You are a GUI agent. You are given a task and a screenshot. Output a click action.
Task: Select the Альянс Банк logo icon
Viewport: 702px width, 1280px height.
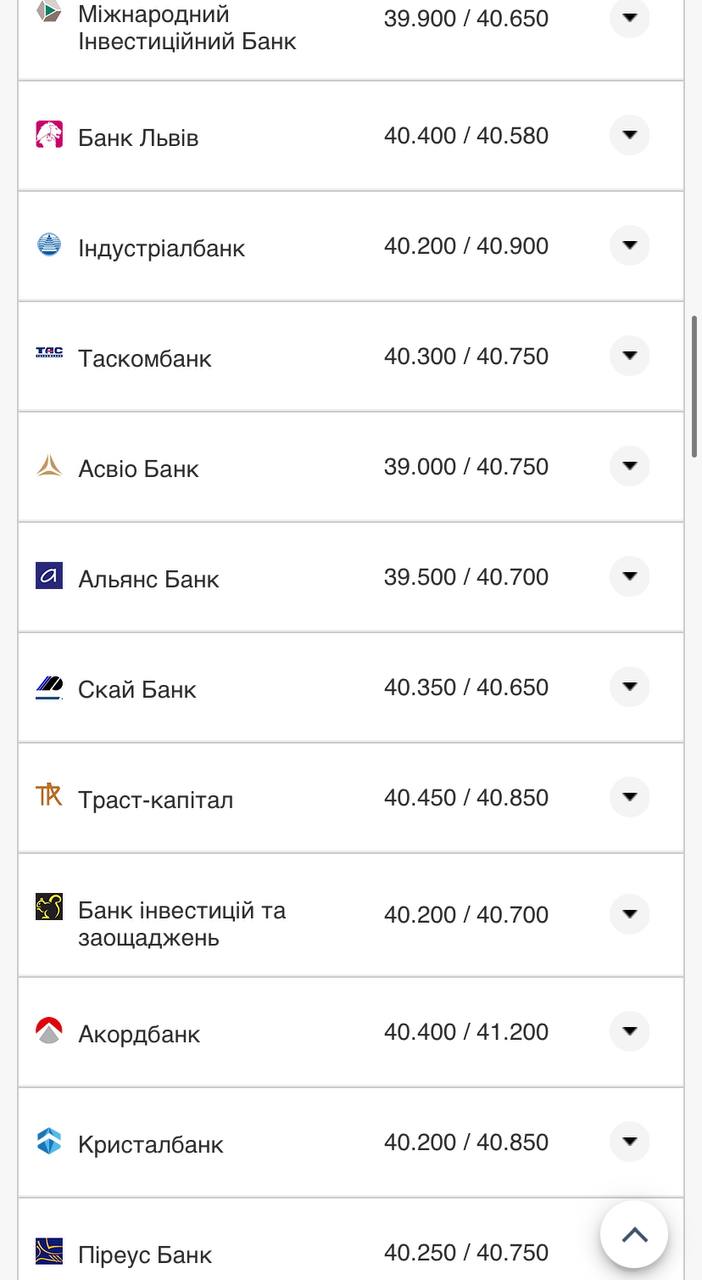[x=47, y=576]
